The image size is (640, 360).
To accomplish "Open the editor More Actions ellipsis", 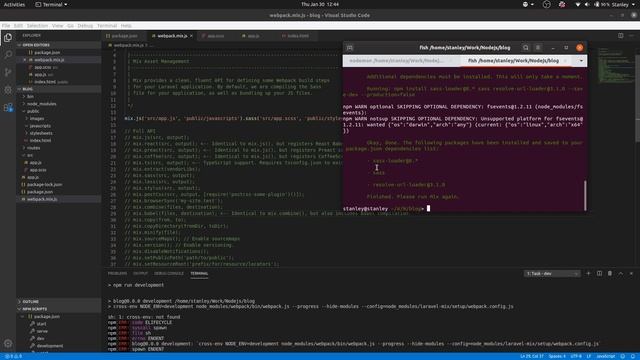I will [631, 36].
